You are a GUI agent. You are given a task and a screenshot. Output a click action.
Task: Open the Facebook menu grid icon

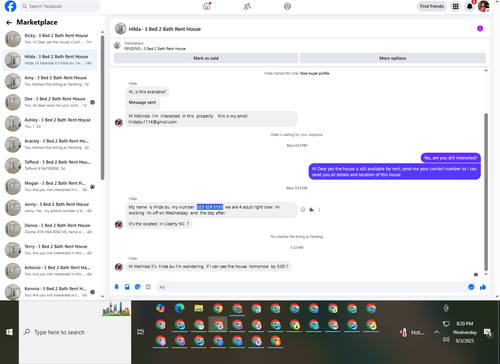point(455,6)
